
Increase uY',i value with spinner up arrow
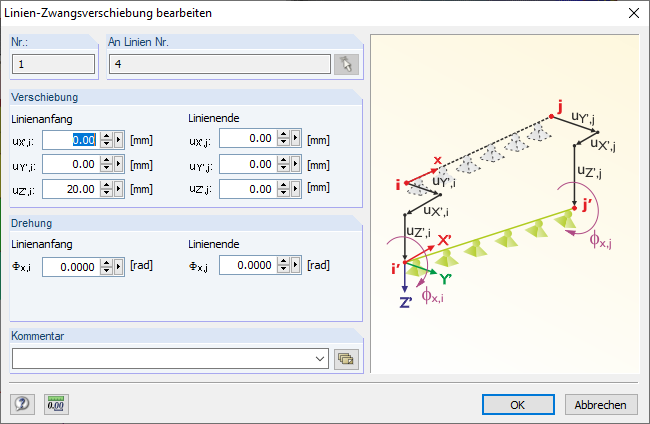[x=107, y=160]
